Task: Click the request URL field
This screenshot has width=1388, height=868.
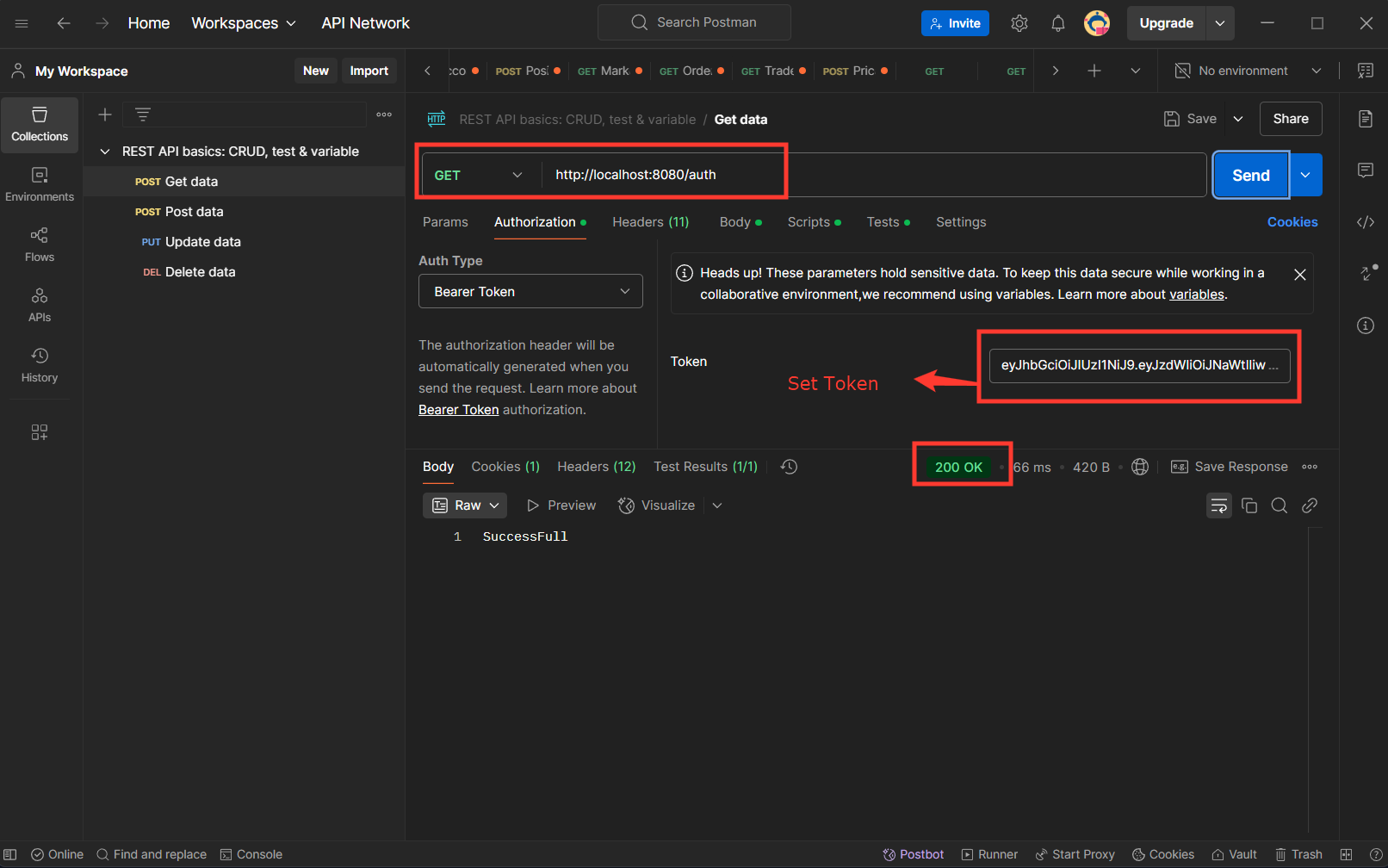Action: point(873,175)
